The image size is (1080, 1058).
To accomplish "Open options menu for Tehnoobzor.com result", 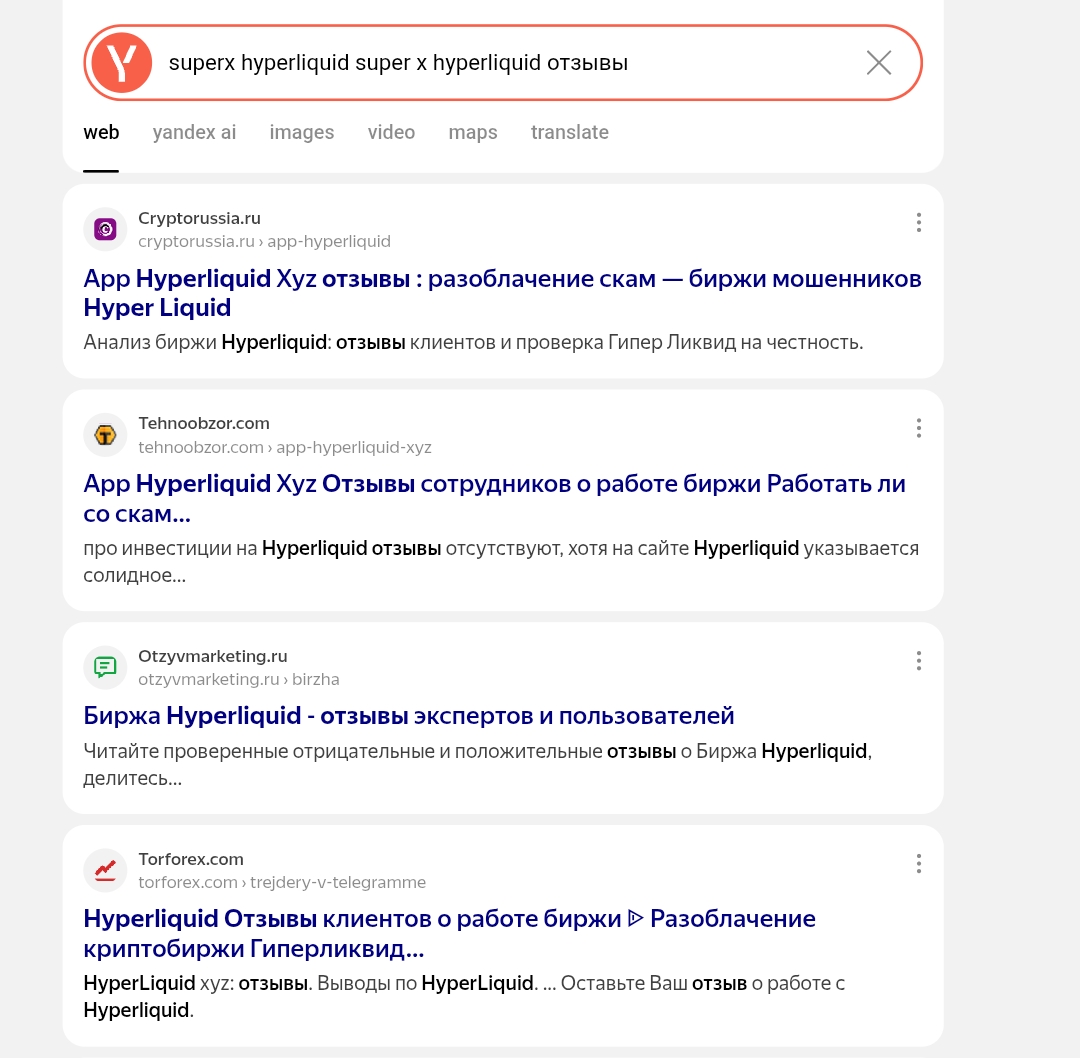I will pyautogui.click(x=918, y=428).
